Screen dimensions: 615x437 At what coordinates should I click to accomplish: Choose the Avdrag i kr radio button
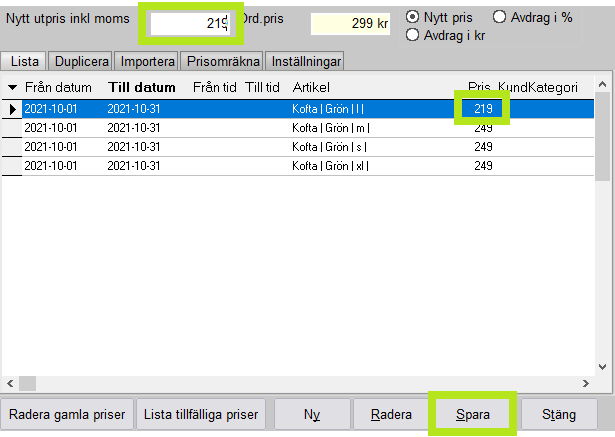pos(412,35)
